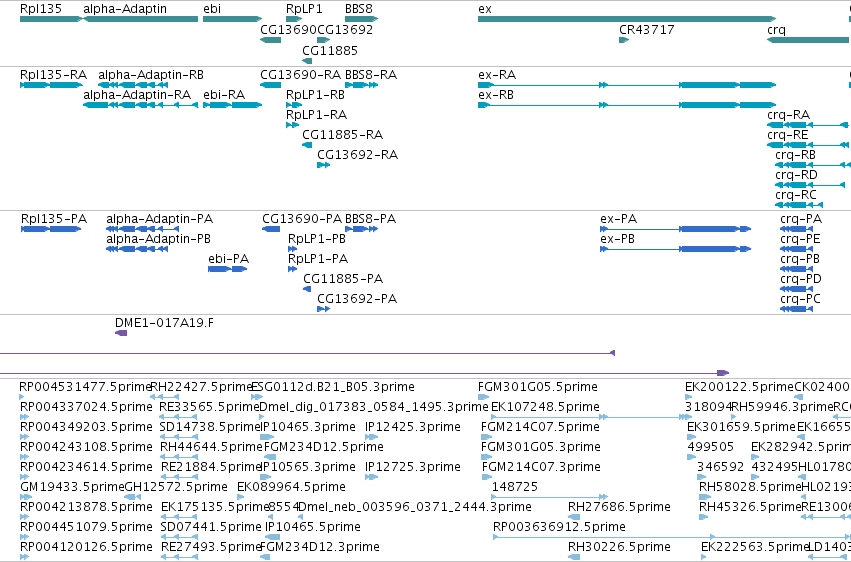The width and height of the screenshot is (851, 562).
Task: Select the BBS8-RA transcript label
Action: (x=371, y=74)
